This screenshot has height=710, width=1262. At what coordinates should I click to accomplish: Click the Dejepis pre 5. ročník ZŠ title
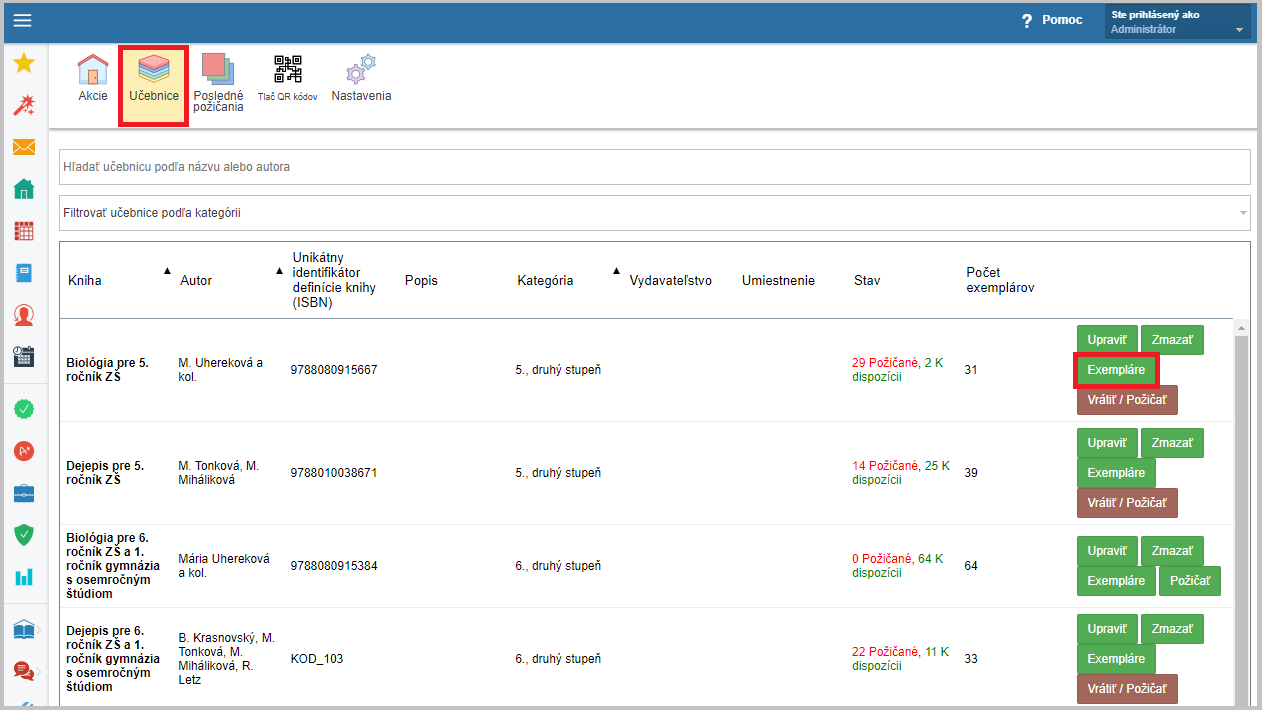pyautogui.click(x=105, y=473)
